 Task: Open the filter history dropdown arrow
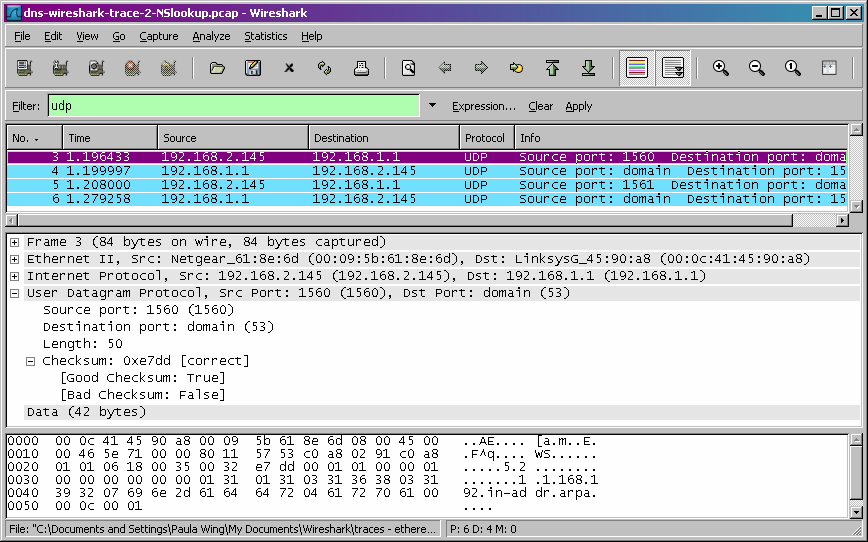click(432, 105)
